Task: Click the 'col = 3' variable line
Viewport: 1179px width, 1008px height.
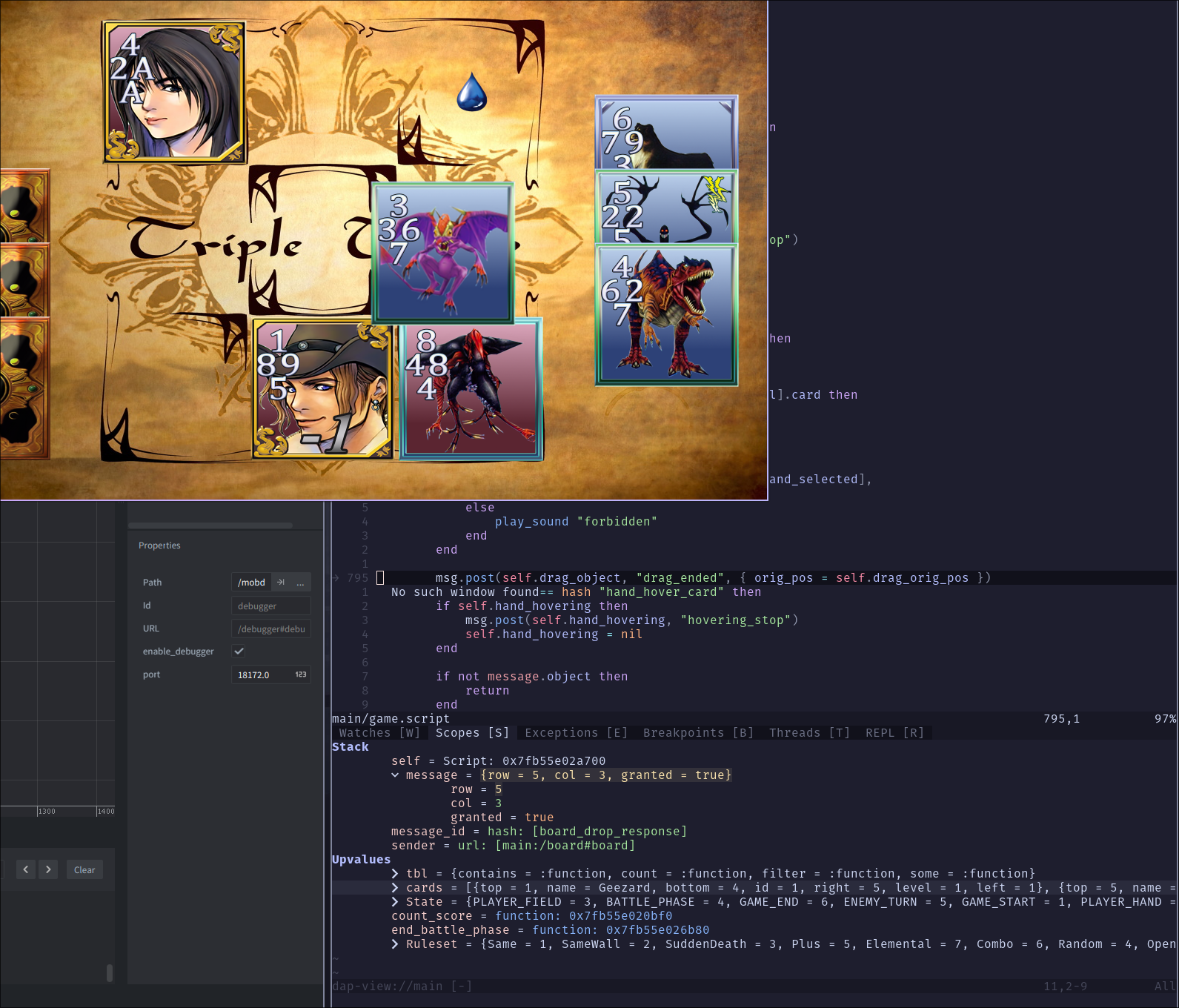Action: click(476, 803)
